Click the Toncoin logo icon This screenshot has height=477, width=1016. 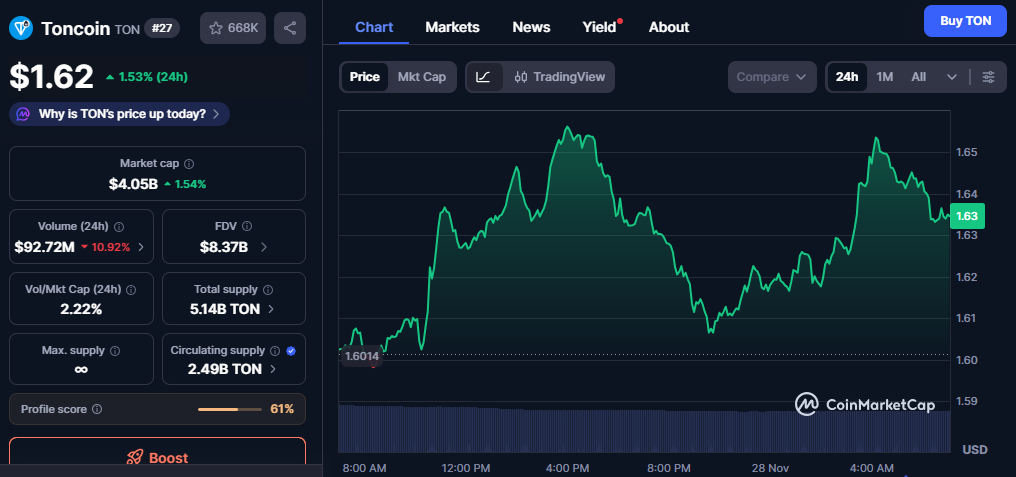[x=21, y=28]
